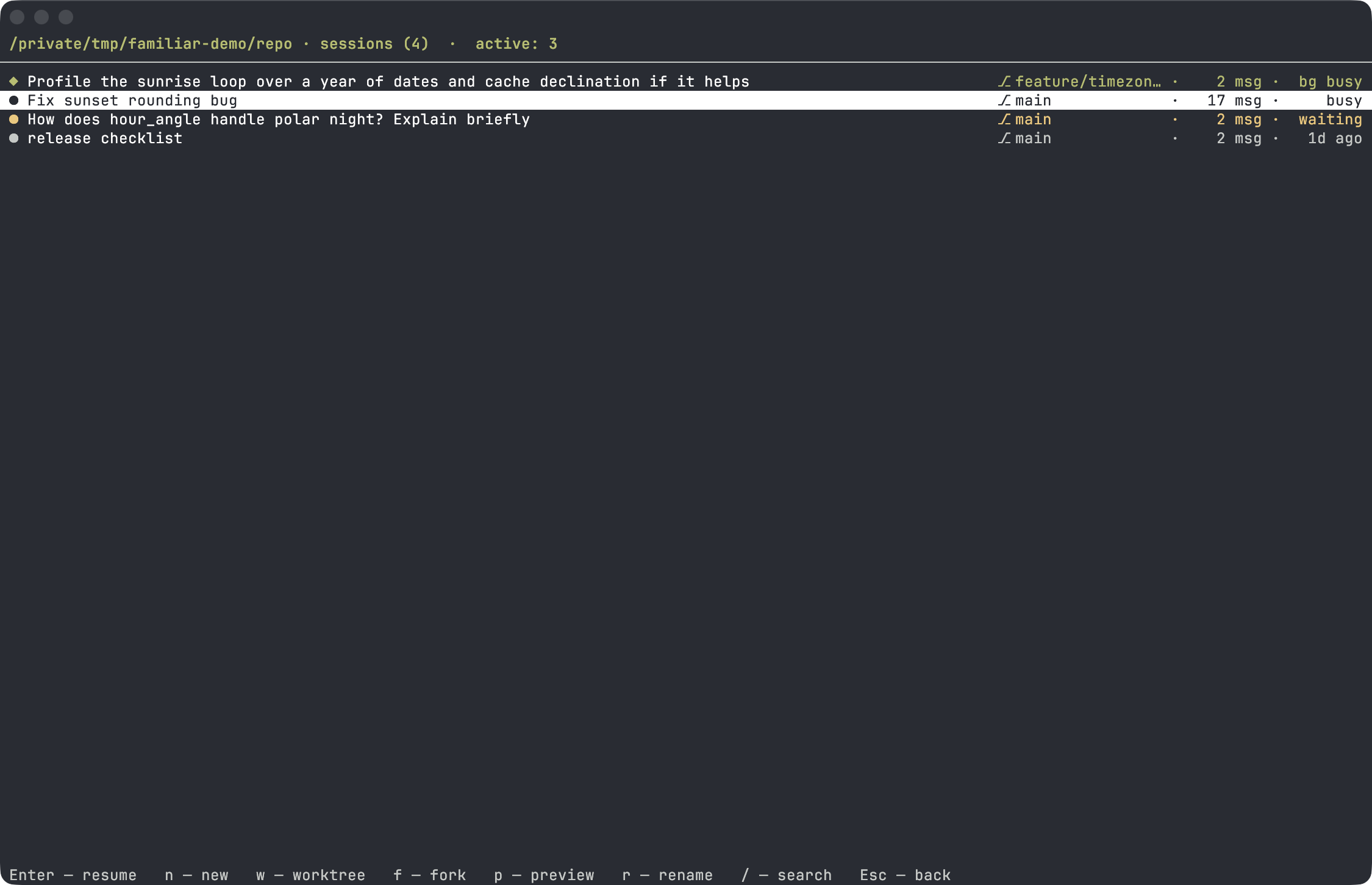
Task: Click the '1d ago' timestamp
Action: (x=1335, y=138)
